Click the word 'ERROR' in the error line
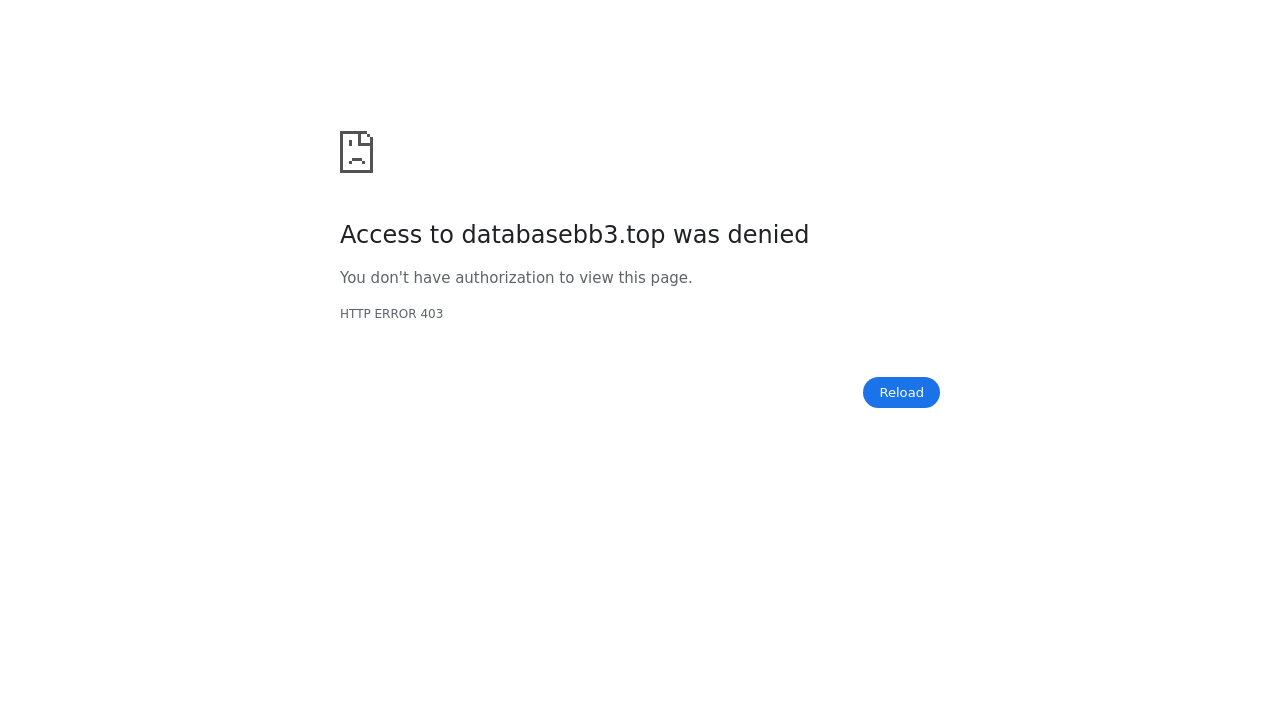The width and height of the screenshot is (1280, 720). (395, 314)
